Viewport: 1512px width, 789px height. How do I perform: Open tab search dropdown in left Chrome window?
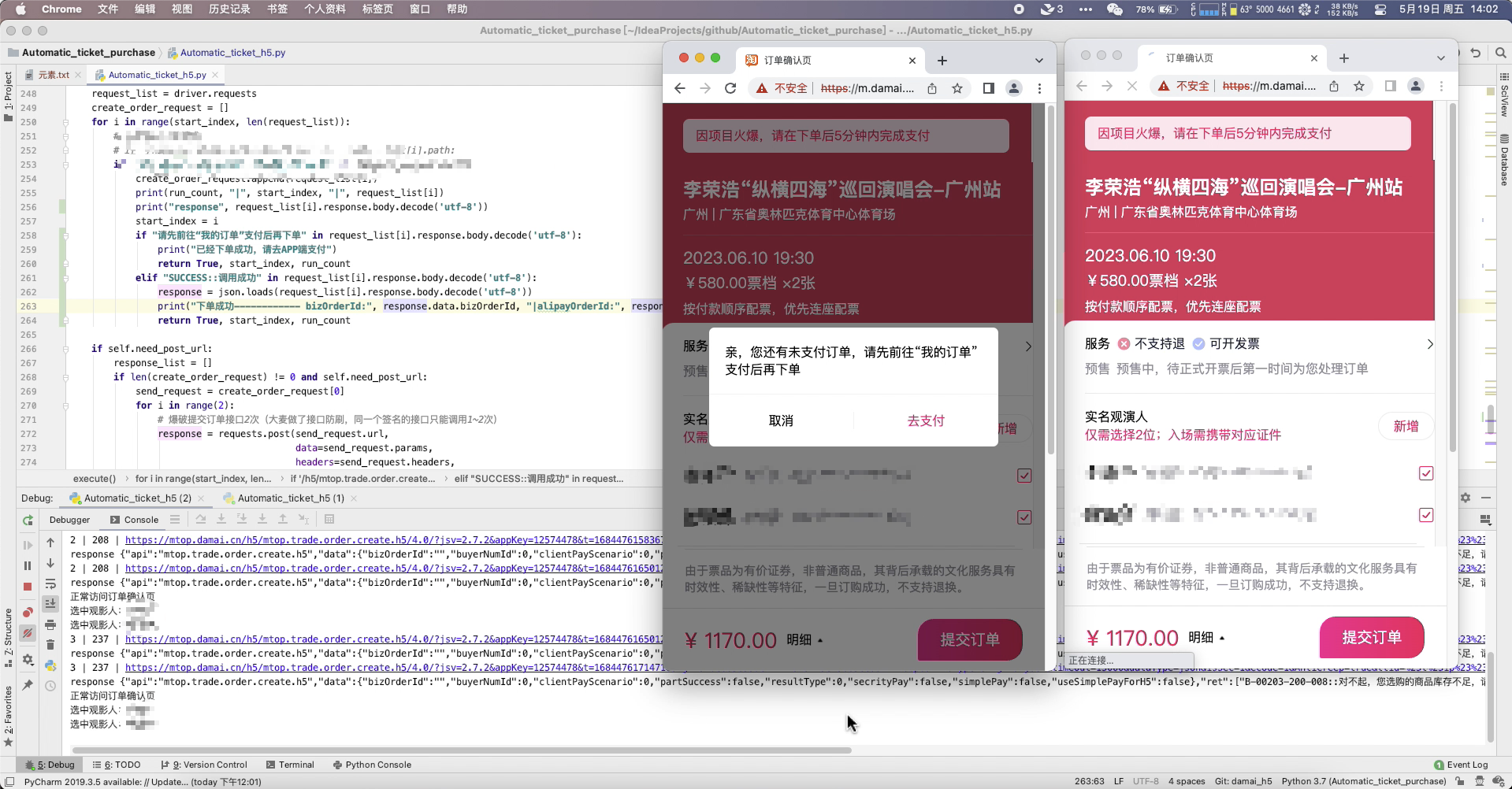pyautogui.click(x=1038, y=61)
